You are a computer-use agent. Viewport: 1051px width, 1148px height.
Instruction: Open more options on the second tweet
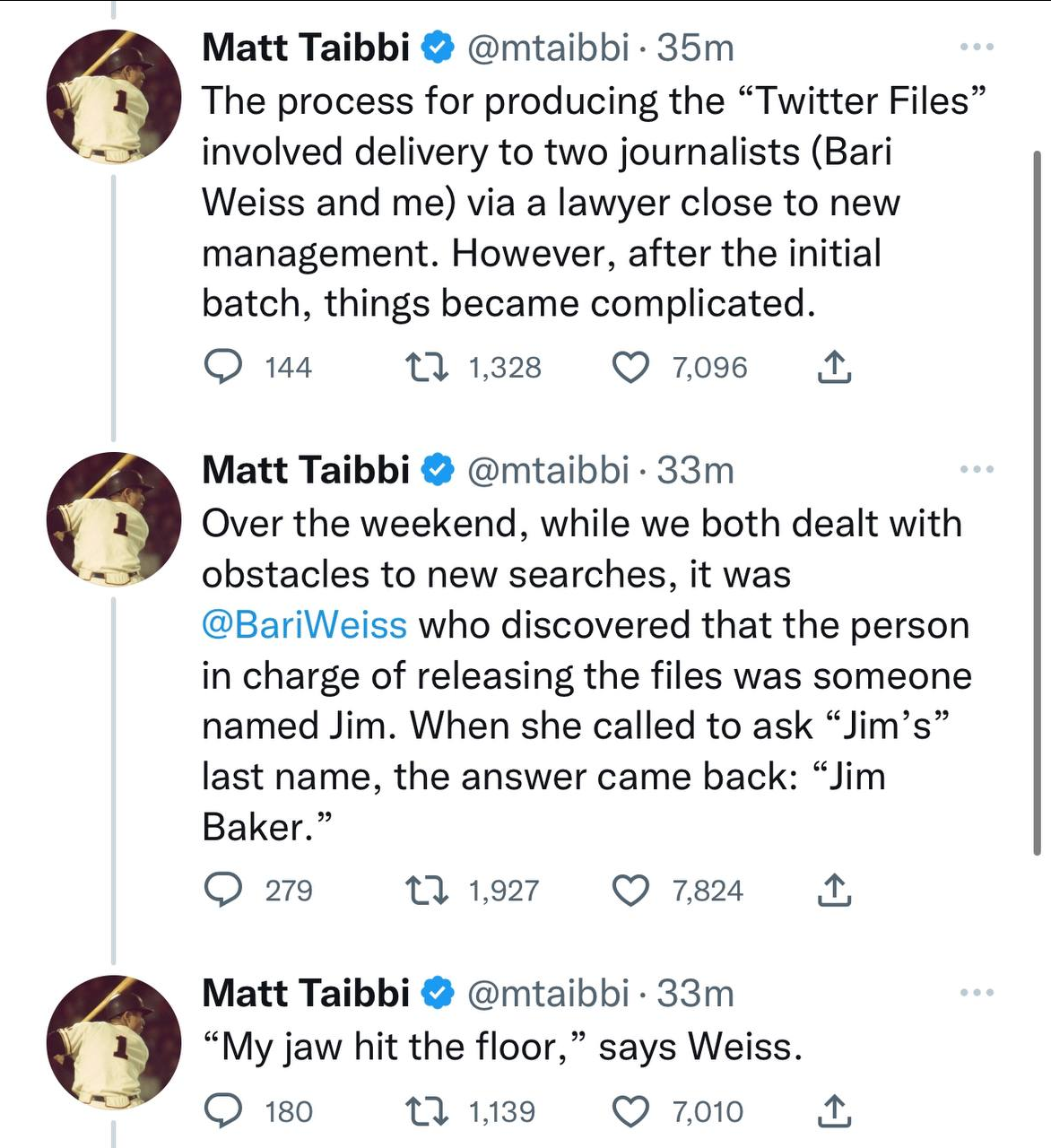coord(977,469)
